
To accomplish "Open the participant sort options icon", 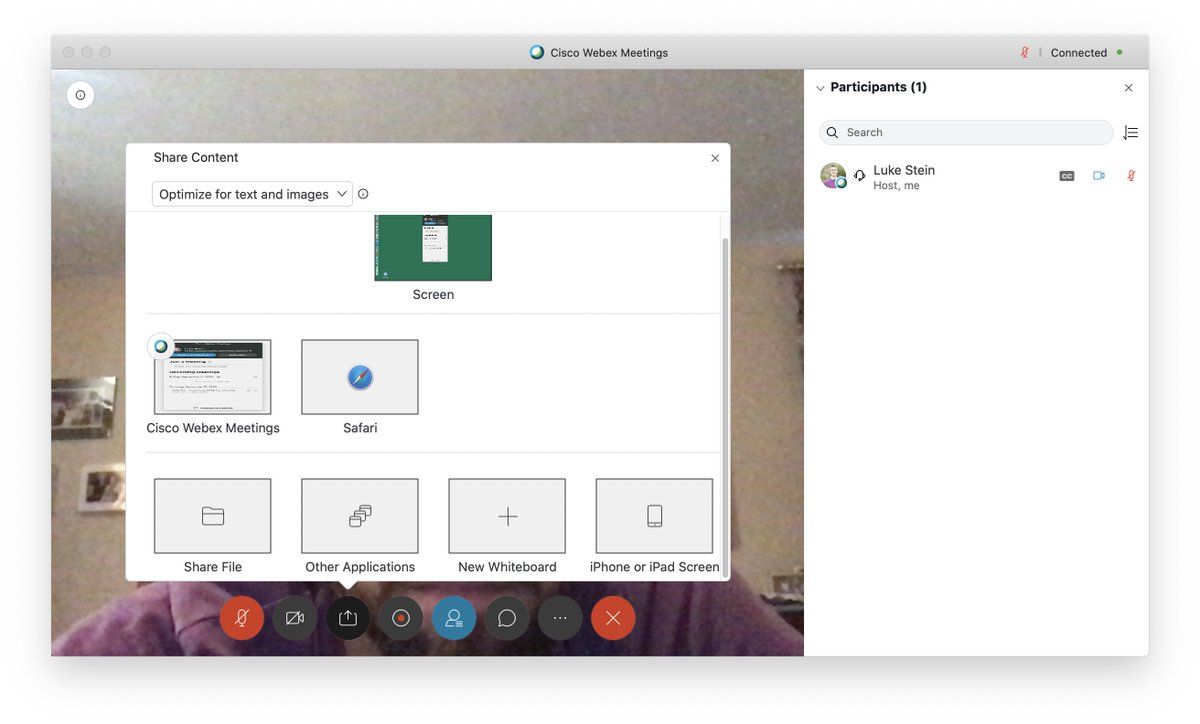I will tap(1130, 133).
